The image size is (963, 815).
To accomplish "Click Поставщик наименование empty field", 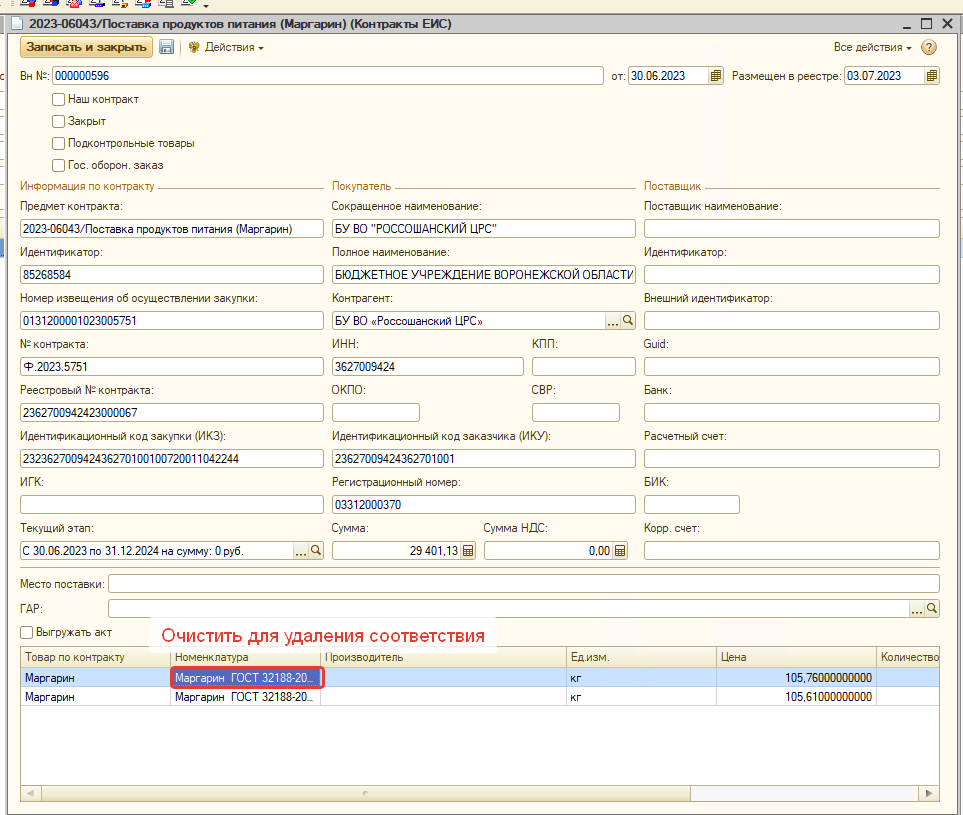I will pyautogui.click(x=792, y=228).
